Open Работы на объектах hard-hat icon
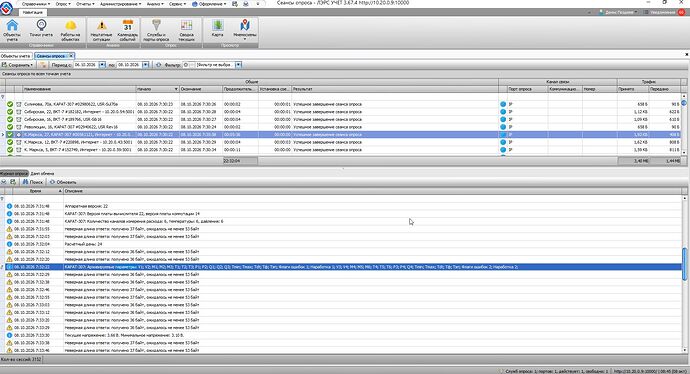Screen dimensions: 690x374 [70, 30]
